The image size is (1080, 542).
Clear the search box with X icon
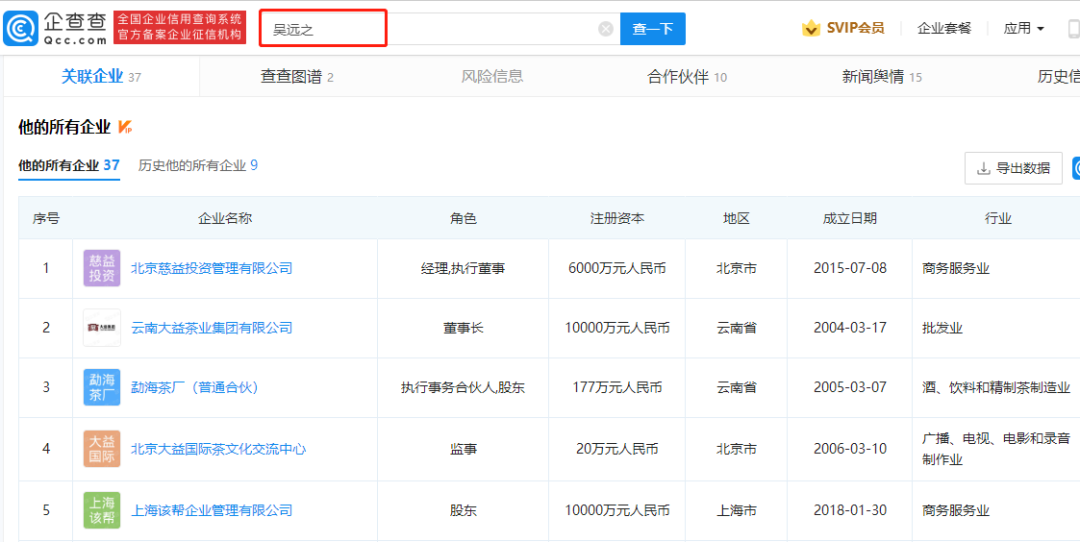pyautogui.click(x=605, y=29)
